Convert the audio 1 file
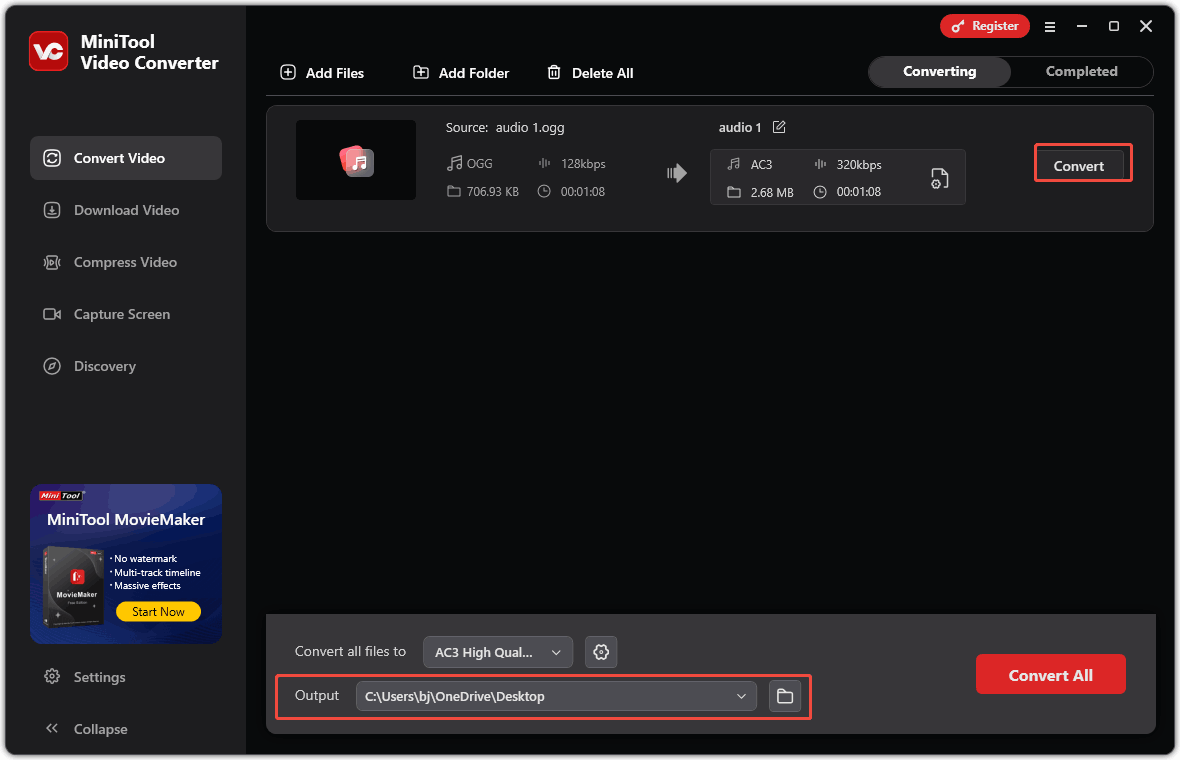This screenshot has height=760, width=1180. coord(1079,166)
